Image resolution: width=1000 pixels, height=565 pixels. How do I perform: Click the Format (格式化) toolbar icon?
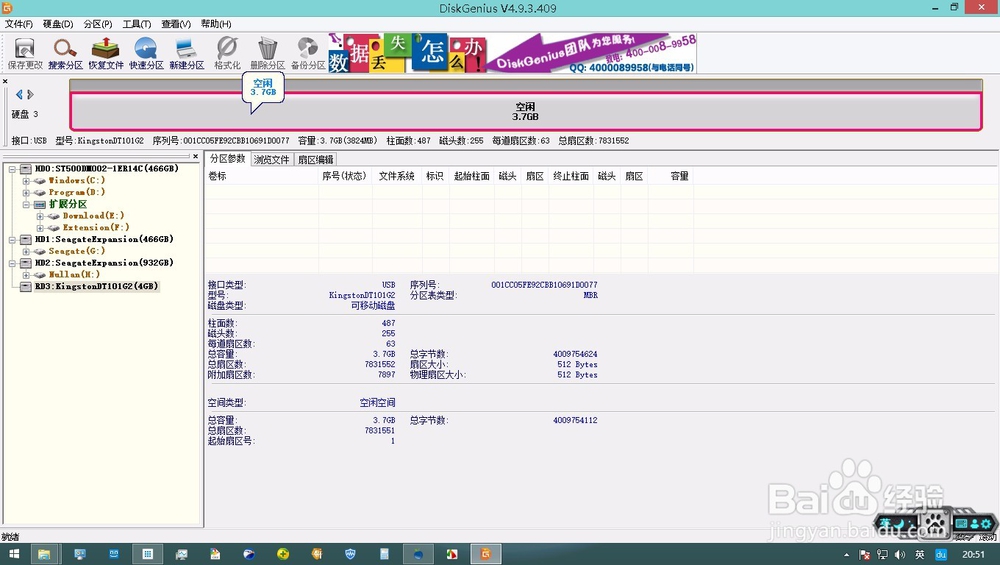click(227, 53)
